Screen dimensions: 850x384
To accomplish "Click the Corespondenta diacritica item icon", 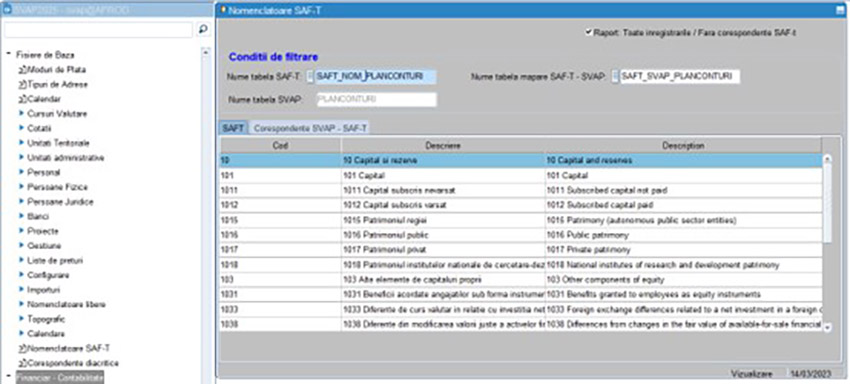I will (22, 363).
